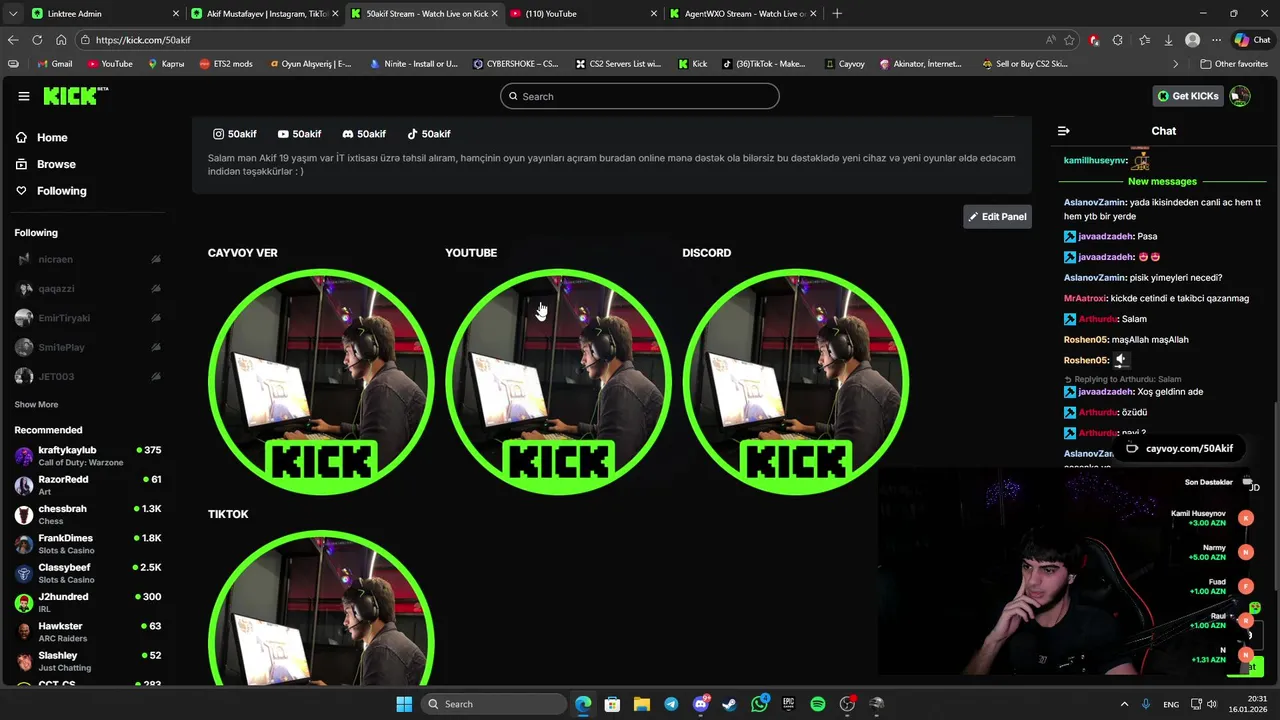The height and width of the screenshot is (720, 1280).
Task: Open kraftykaylub recommended channel
Action: 87,456
